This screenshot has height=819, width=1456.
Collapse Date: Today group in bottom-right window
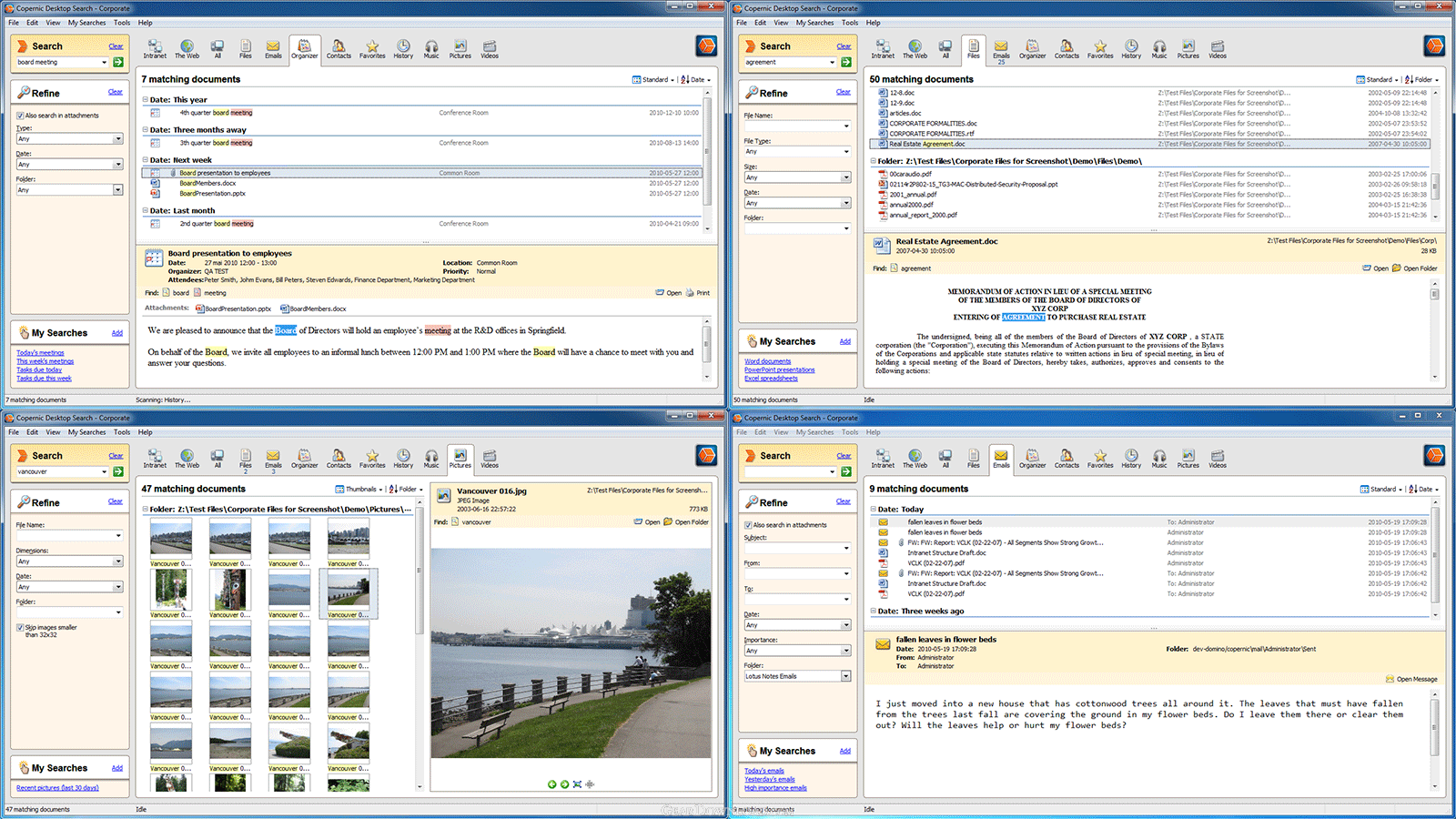click(x=873, y=510)
